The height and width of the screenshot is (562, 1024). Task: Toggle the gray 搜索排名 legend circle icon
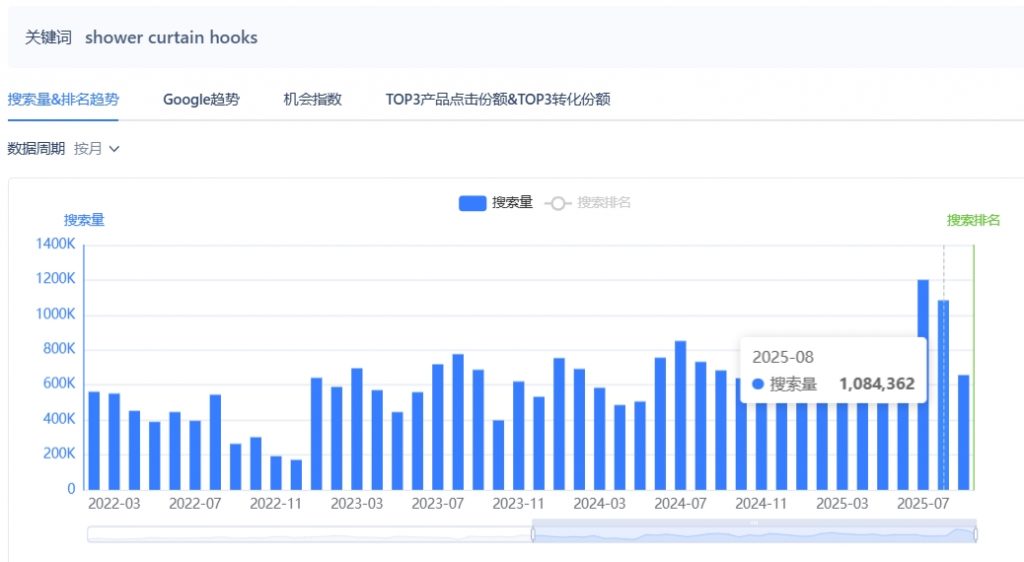(558, 203)
